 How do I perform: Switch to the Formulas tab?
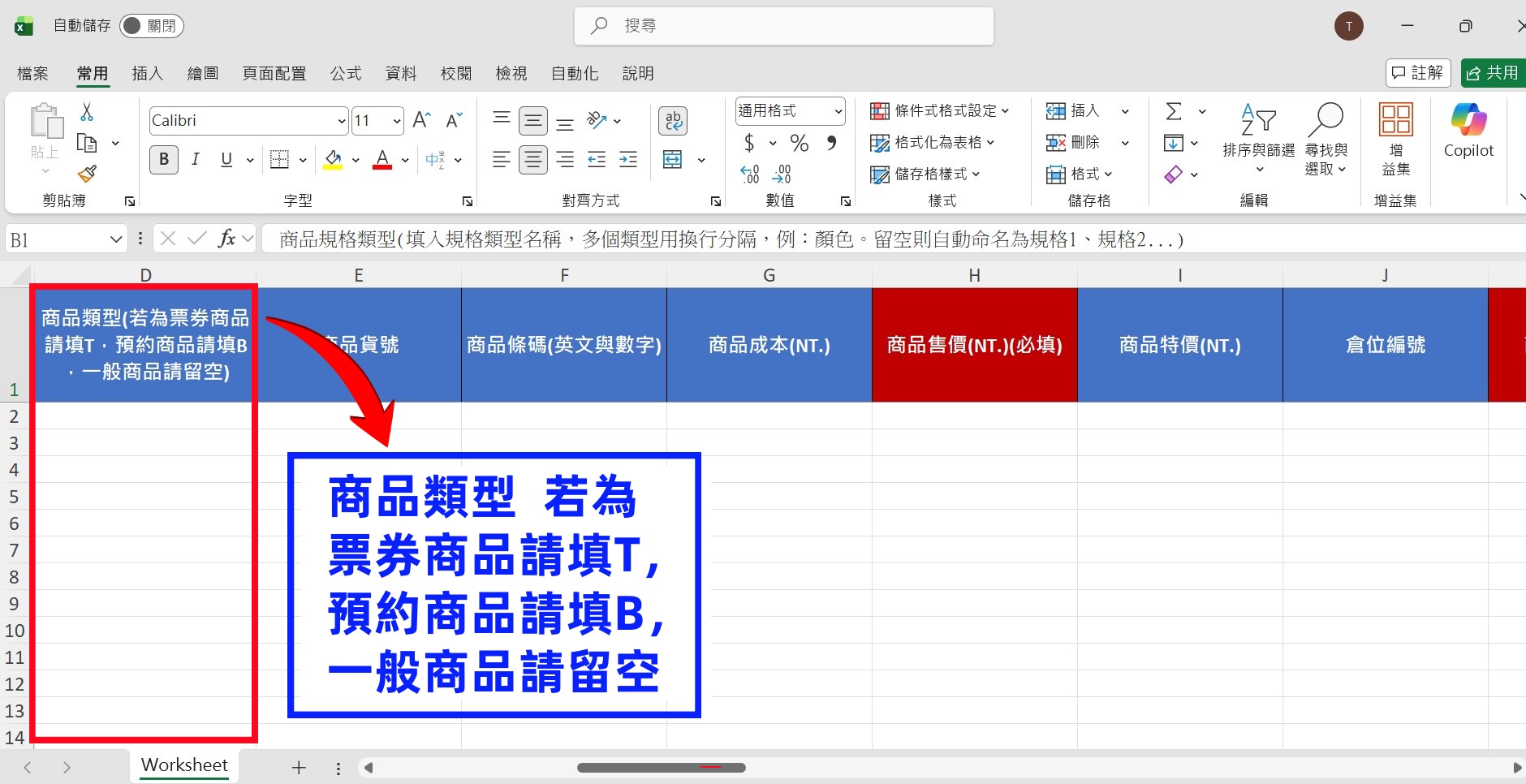coord(346,73)
